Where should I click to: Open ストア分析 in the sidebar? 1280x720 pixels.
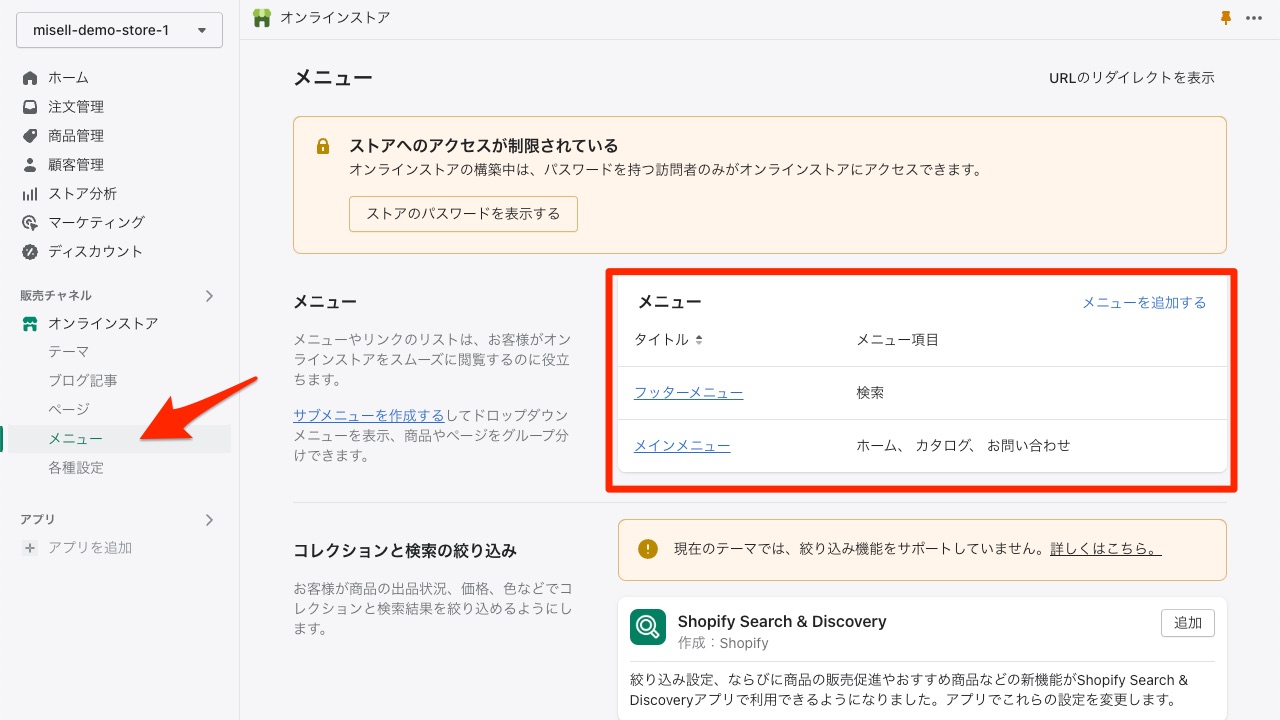click(x=82, y=194)
